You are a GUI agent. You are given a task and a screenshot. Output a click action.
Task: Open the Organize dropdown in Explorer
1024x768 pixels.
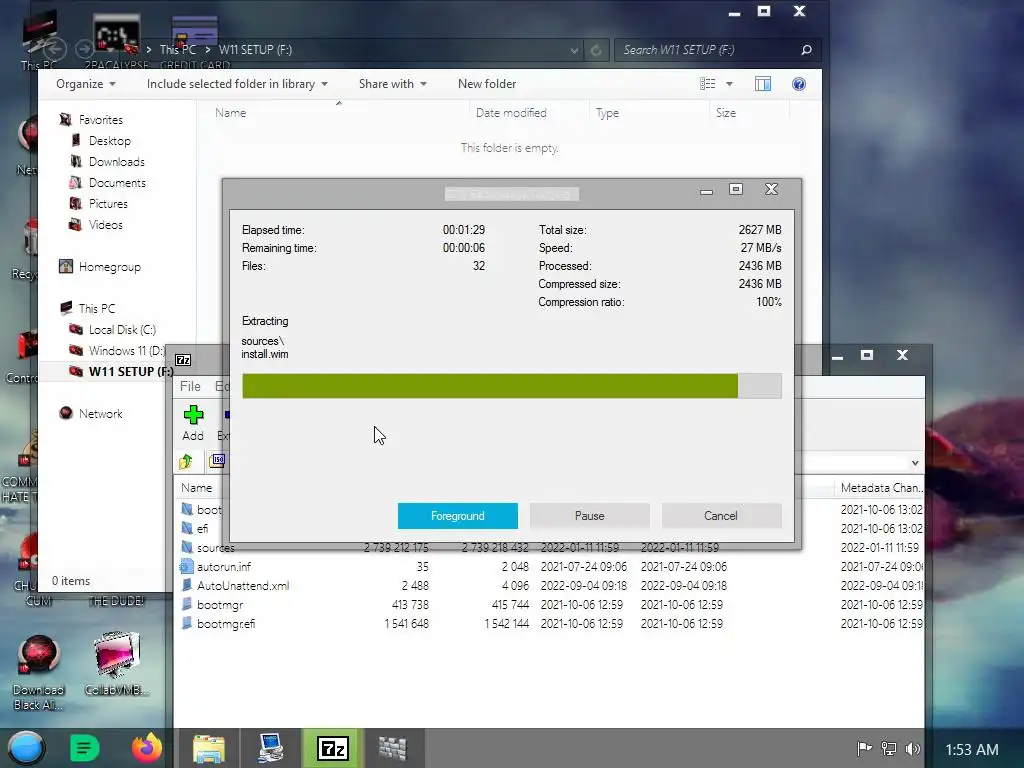click(86, 84)
